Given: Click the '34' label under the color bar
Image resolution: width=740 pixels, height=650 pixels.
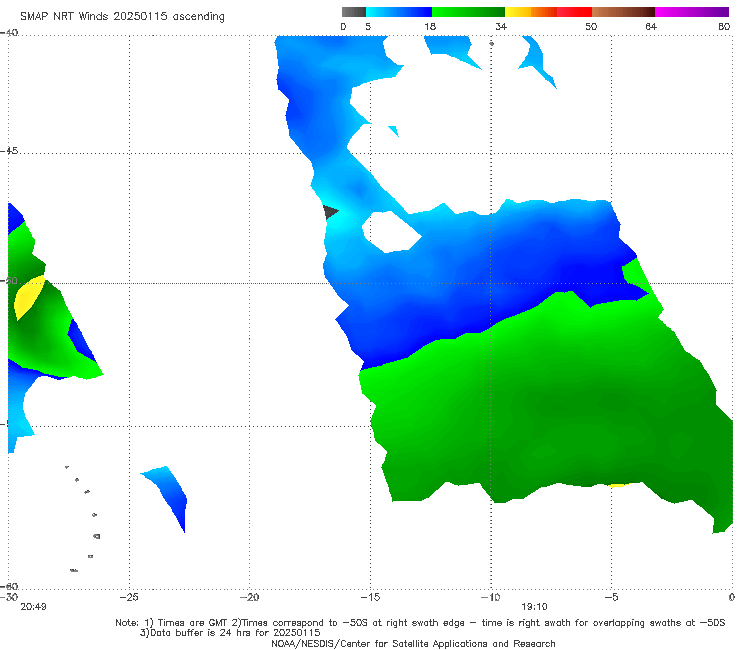Looking at the screenshot, I should [501, 27].
